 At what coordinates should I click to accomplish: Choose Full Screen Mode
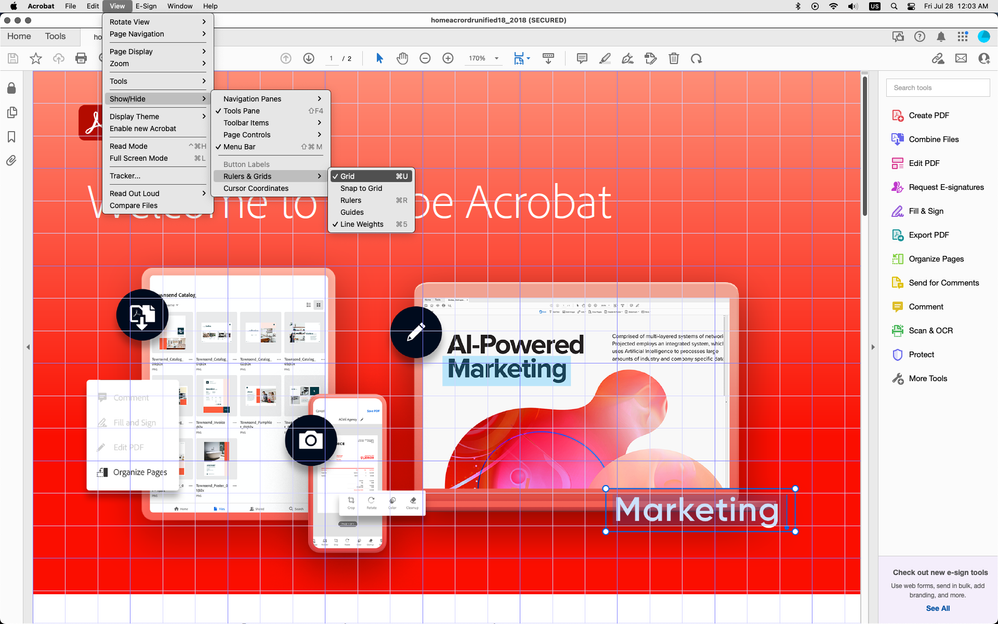[157, 159]
